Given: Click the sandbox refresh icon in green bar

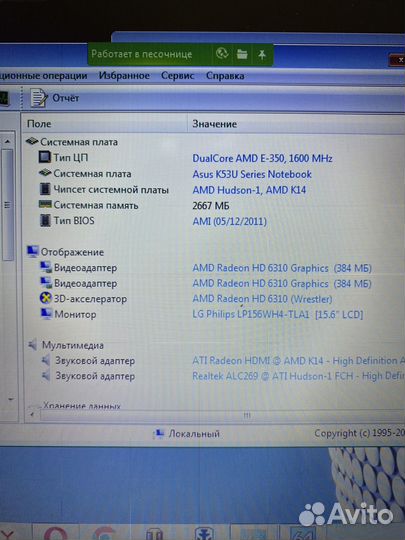Looking at the screenshot, I should pos(222,53).
